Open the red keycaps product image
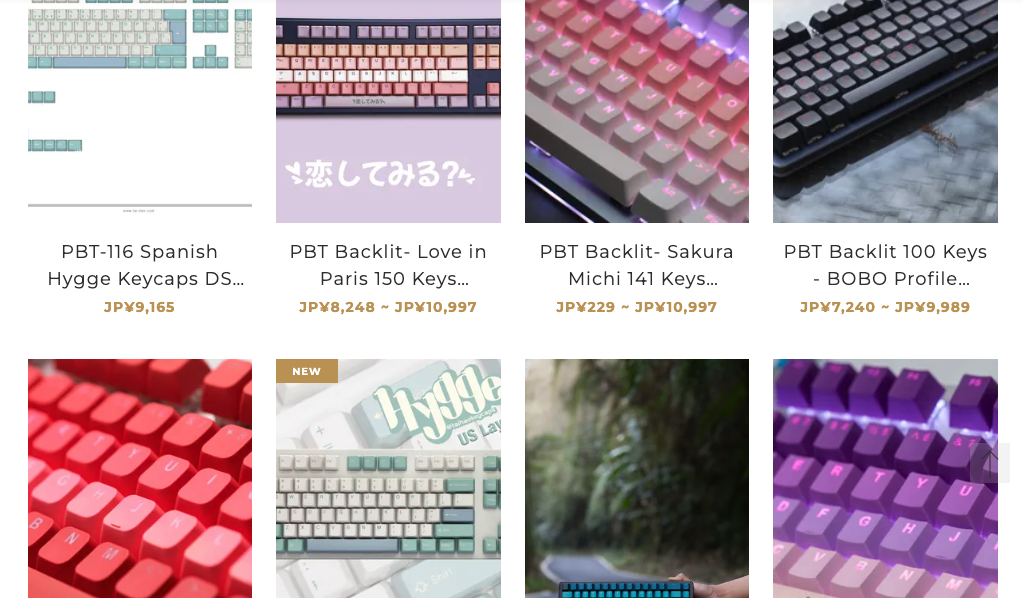The width and height of the screenshot is (1023, 598). point(140,478)
